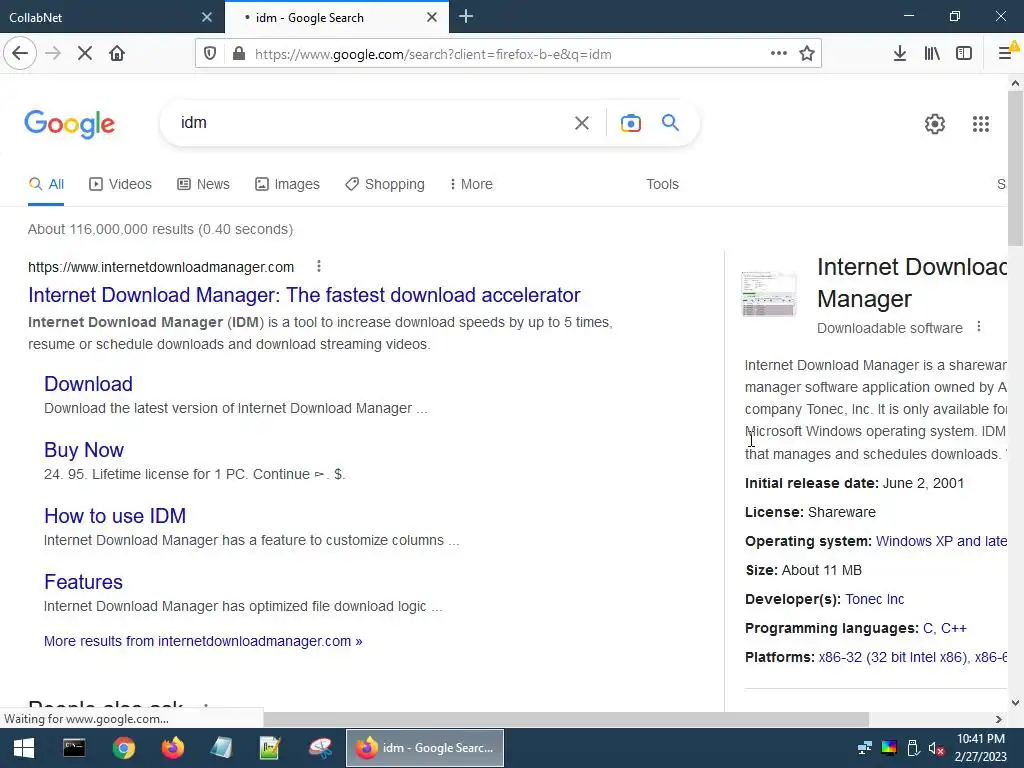Bookmark this page with the star icon
The height and width of the screenshot is (768, 1024).
(x=807, y=54)
